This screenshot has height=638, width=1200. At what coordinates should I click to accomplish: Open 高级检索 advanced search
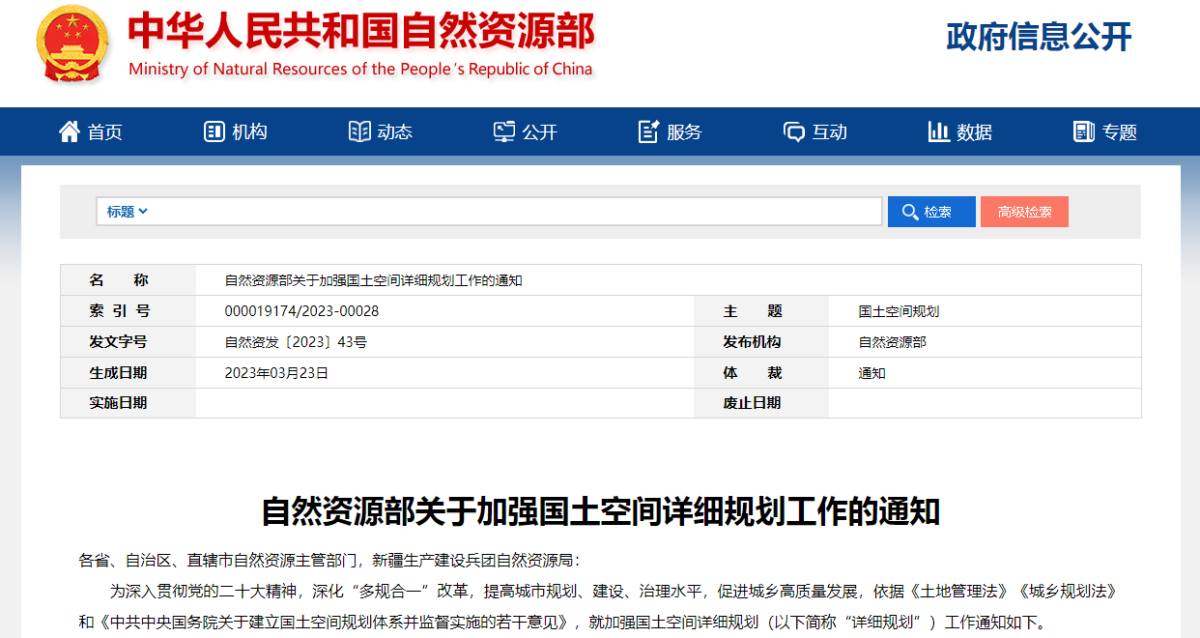[x=1024, y=211]
